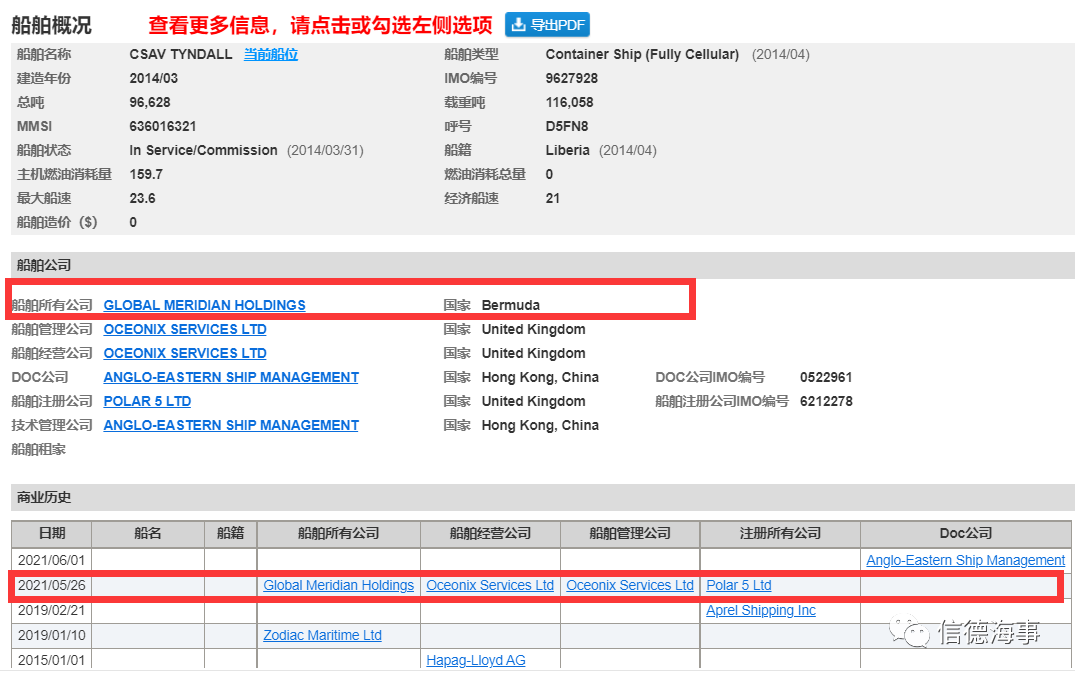Viewport: 1075px width, 679px height.
Task: Select flag value Liberia
Action: [568, 150]
